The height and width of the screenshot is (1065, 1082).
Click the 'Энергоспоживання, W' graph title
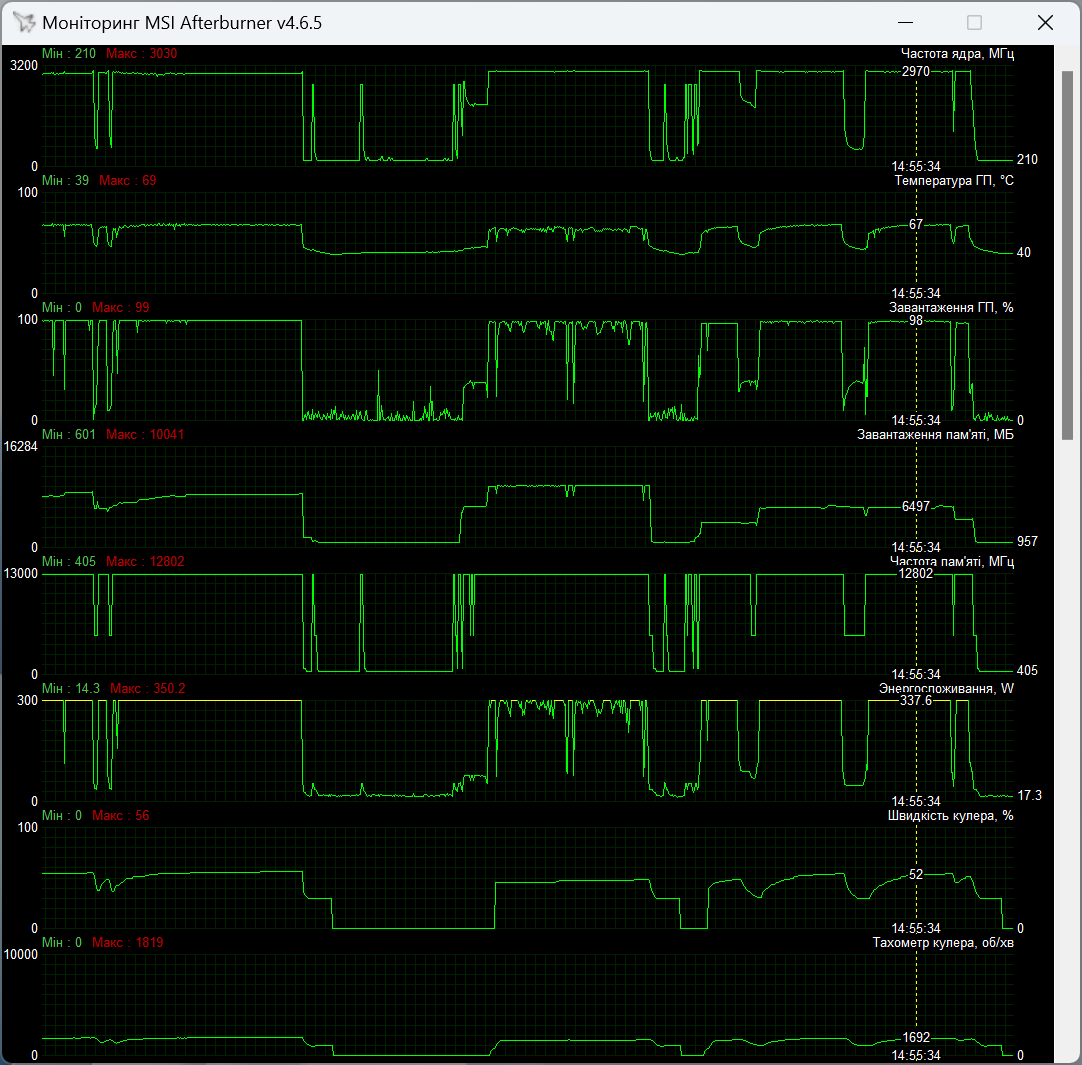(946, 689)
